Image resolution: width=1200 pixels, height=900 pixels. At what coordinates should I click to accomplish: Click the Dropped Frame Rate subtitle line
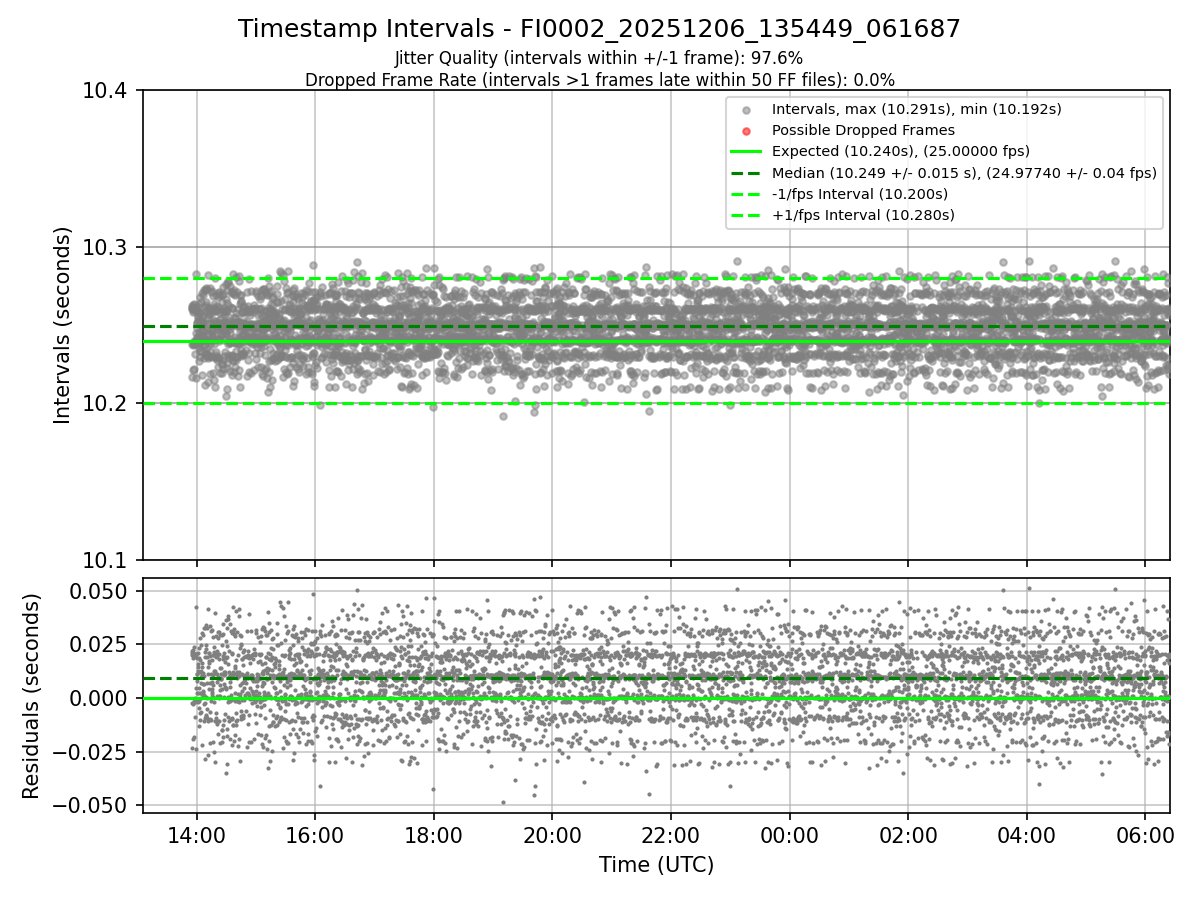coord(599,79)
